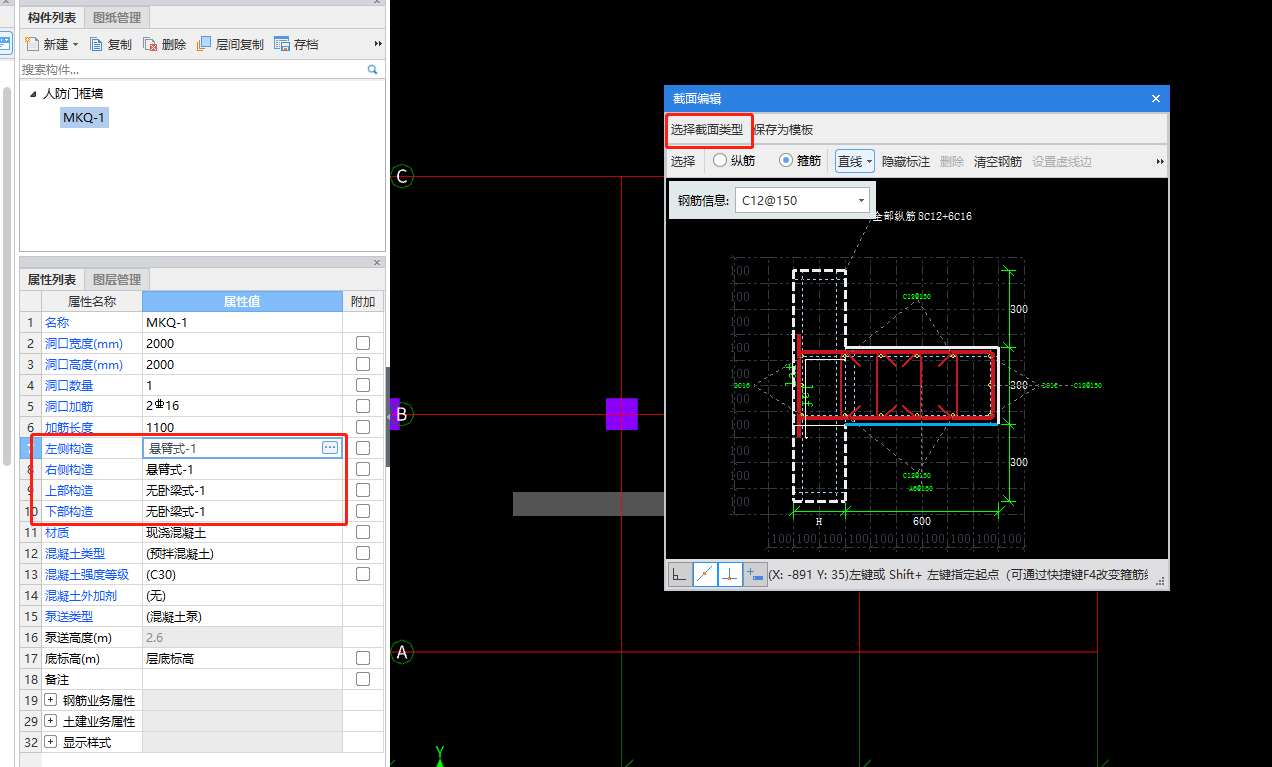
Task: Click the 选择 button in the section editor toolbar
Action: click(683, 161)
